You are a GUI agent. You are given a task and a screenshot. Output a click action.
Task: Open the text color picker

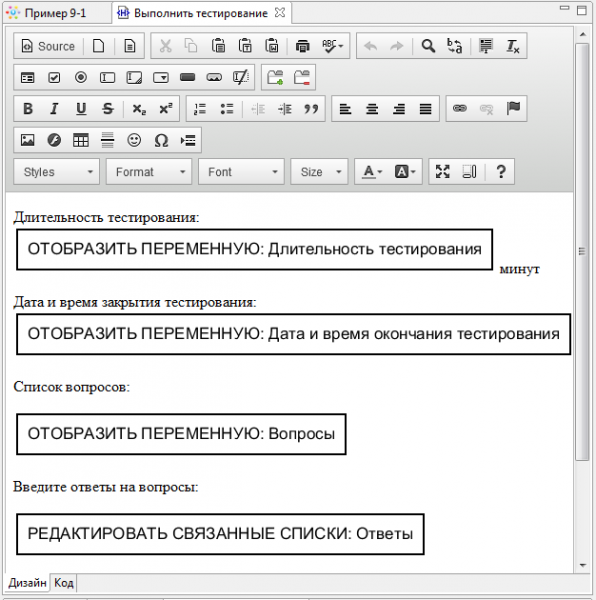pos(372,172)
